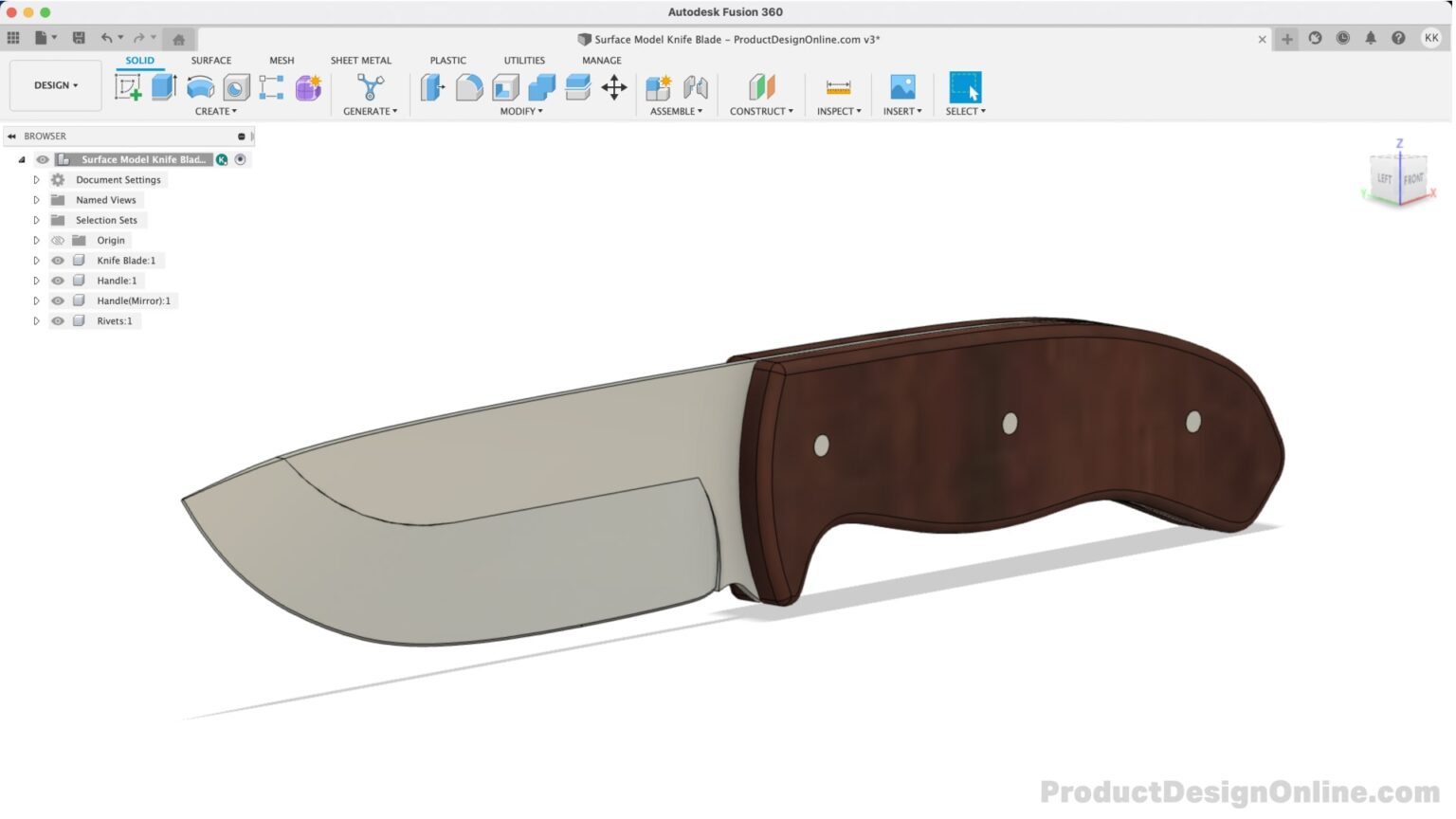Select the Press Pull modify tool
Image resolution: width=1456 pixels, height=819 pixels.
432,87
